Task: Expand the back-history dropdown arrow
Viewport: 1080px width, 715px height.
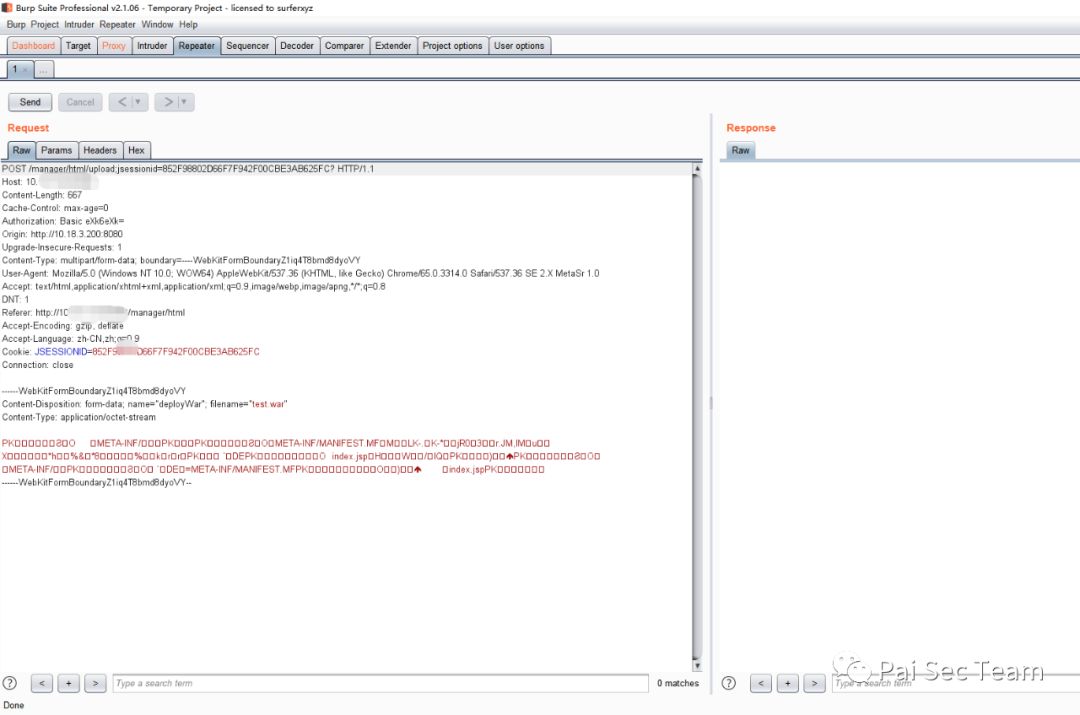Action: 138,102
